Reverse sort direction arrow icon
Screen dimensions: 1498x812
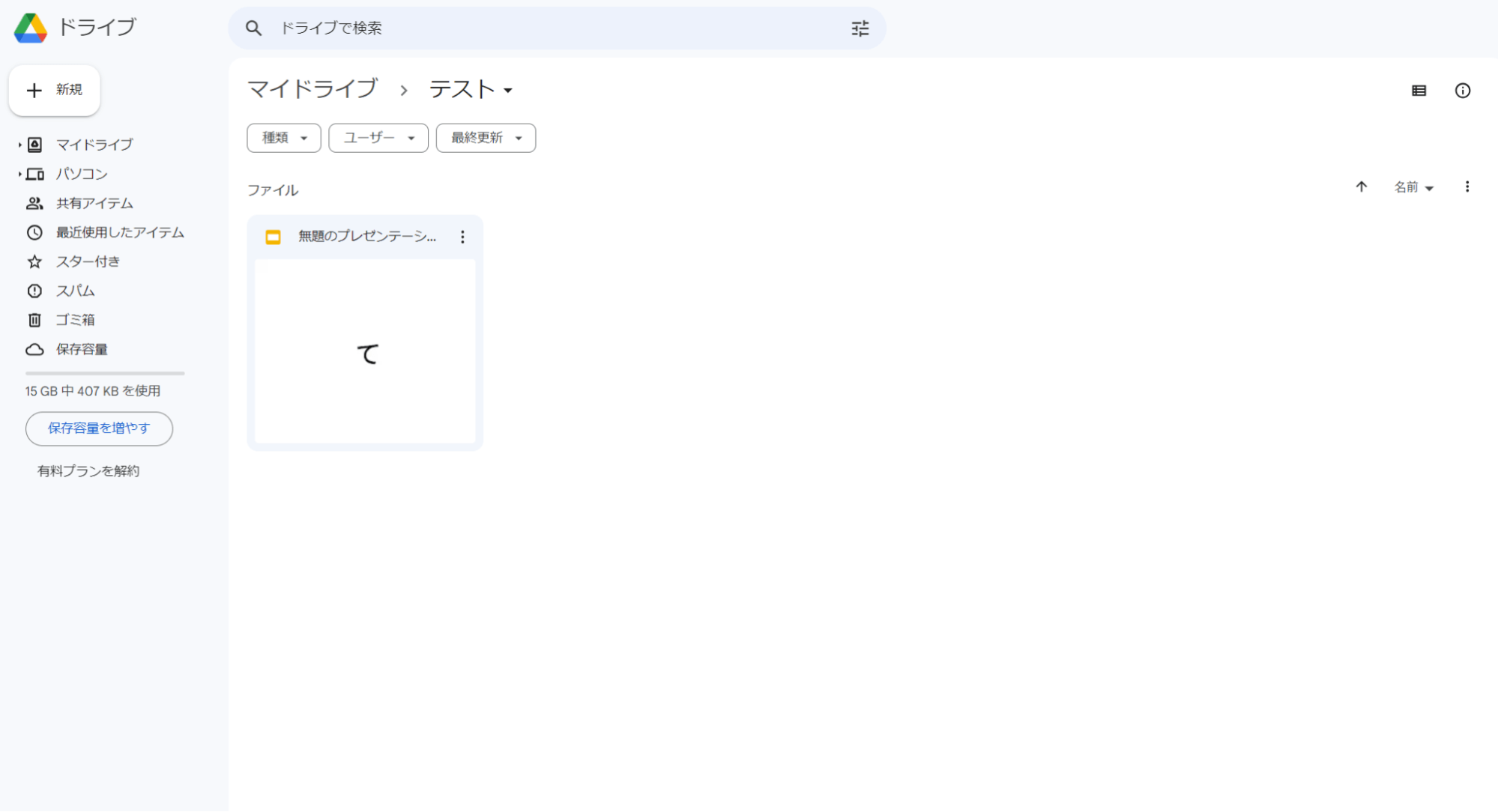coord(1361,187)
